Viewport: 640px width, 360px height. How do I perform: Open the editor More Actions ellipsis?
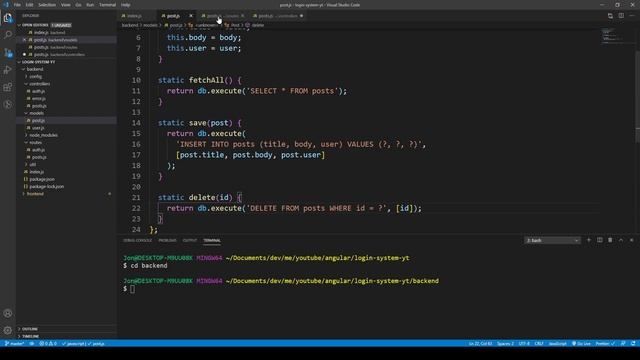[631, 16]
